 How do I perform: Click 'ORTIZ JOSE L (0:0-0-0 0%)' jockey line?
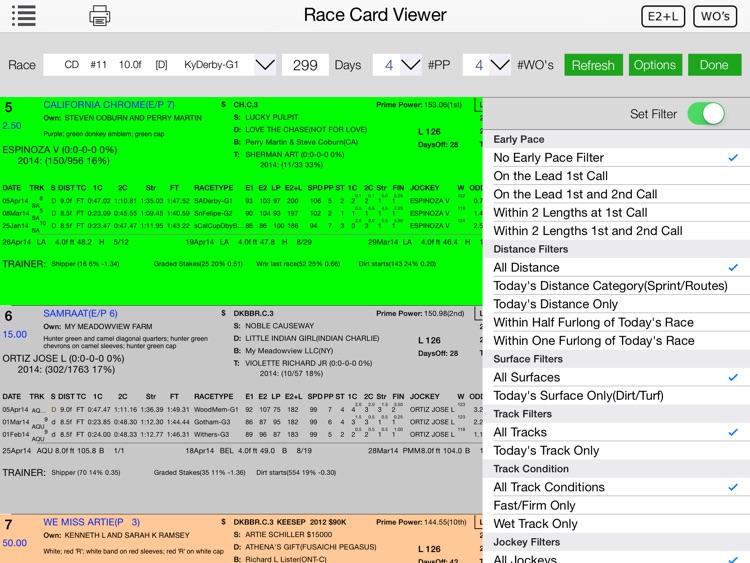tap(63, 358)
